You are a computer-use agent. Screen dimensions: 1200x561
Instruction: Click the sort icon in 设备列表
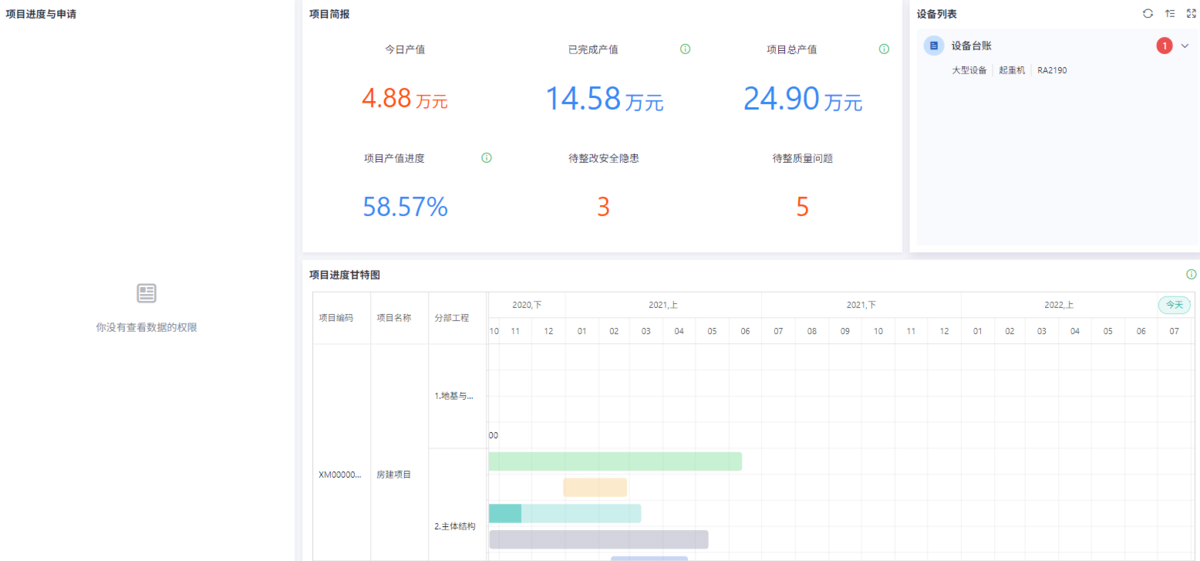click(1169, 14)
